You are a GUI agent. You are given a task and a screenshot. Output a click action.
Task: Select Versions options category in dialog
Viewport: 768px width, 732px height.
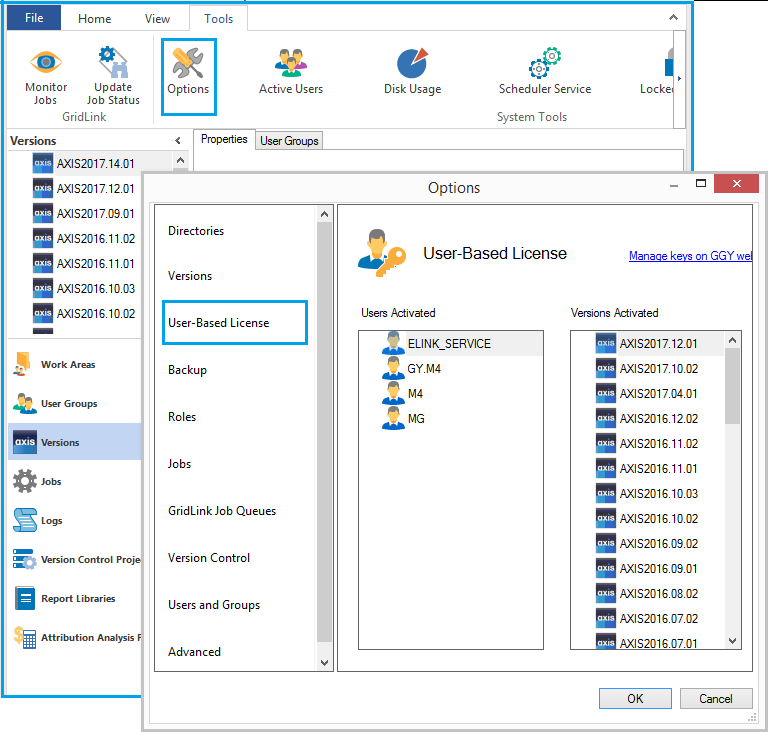point(190,275)
